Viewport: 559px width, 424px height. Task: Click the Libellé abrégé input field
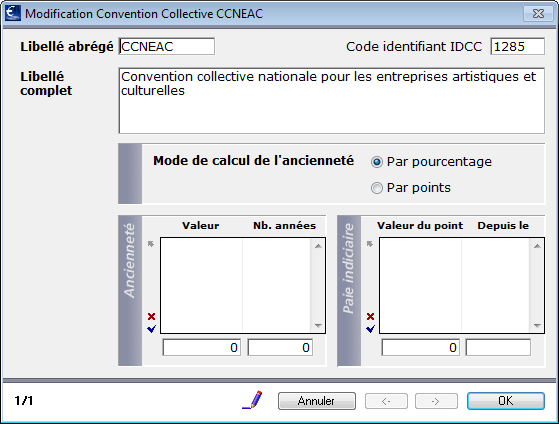[x=166, y=46]
